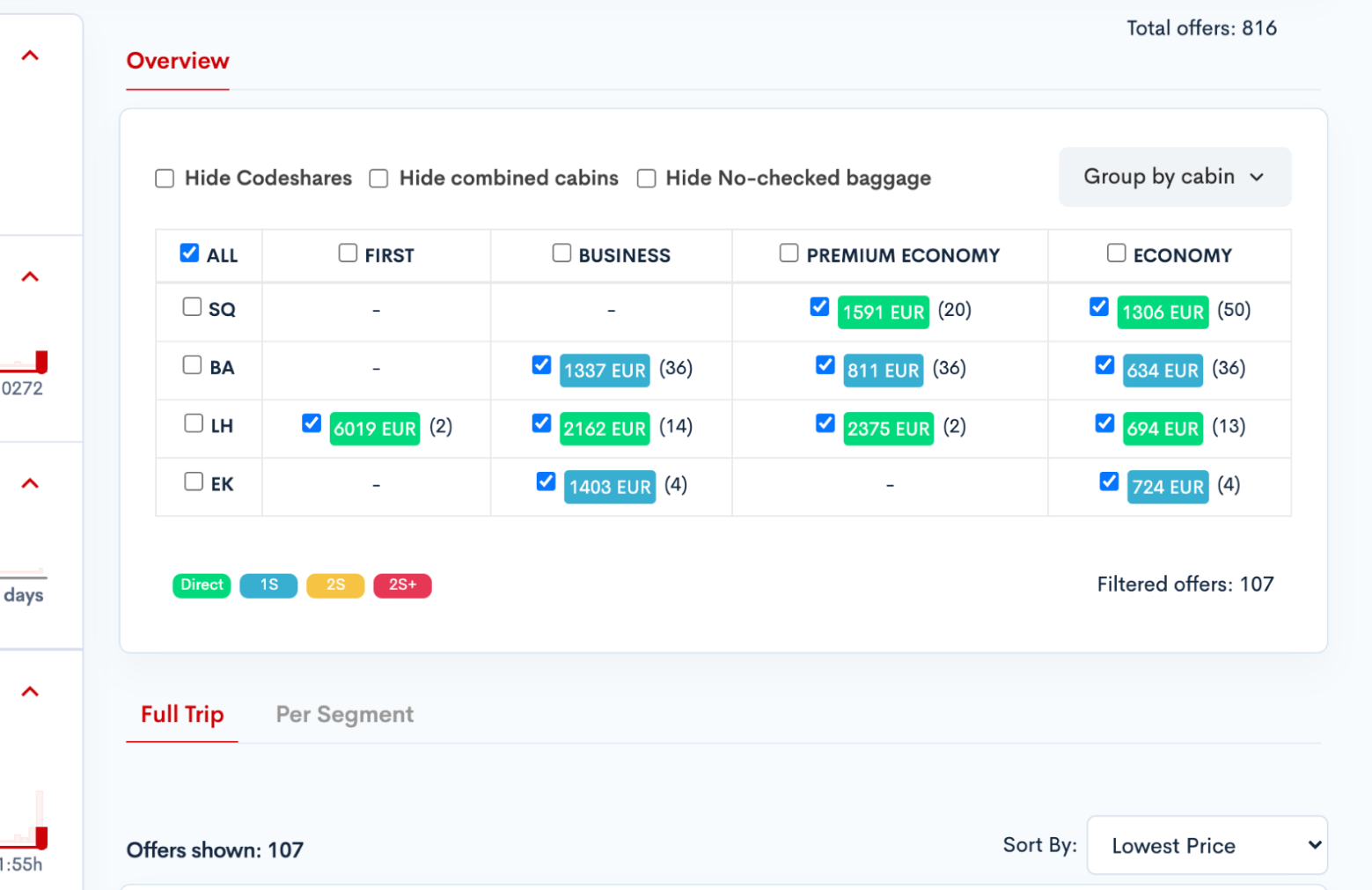The height and width of the screenshot is (890, 1372).
Task: Uncheck EK economy 724 EUR checkbox
Action: (1109, 482)
